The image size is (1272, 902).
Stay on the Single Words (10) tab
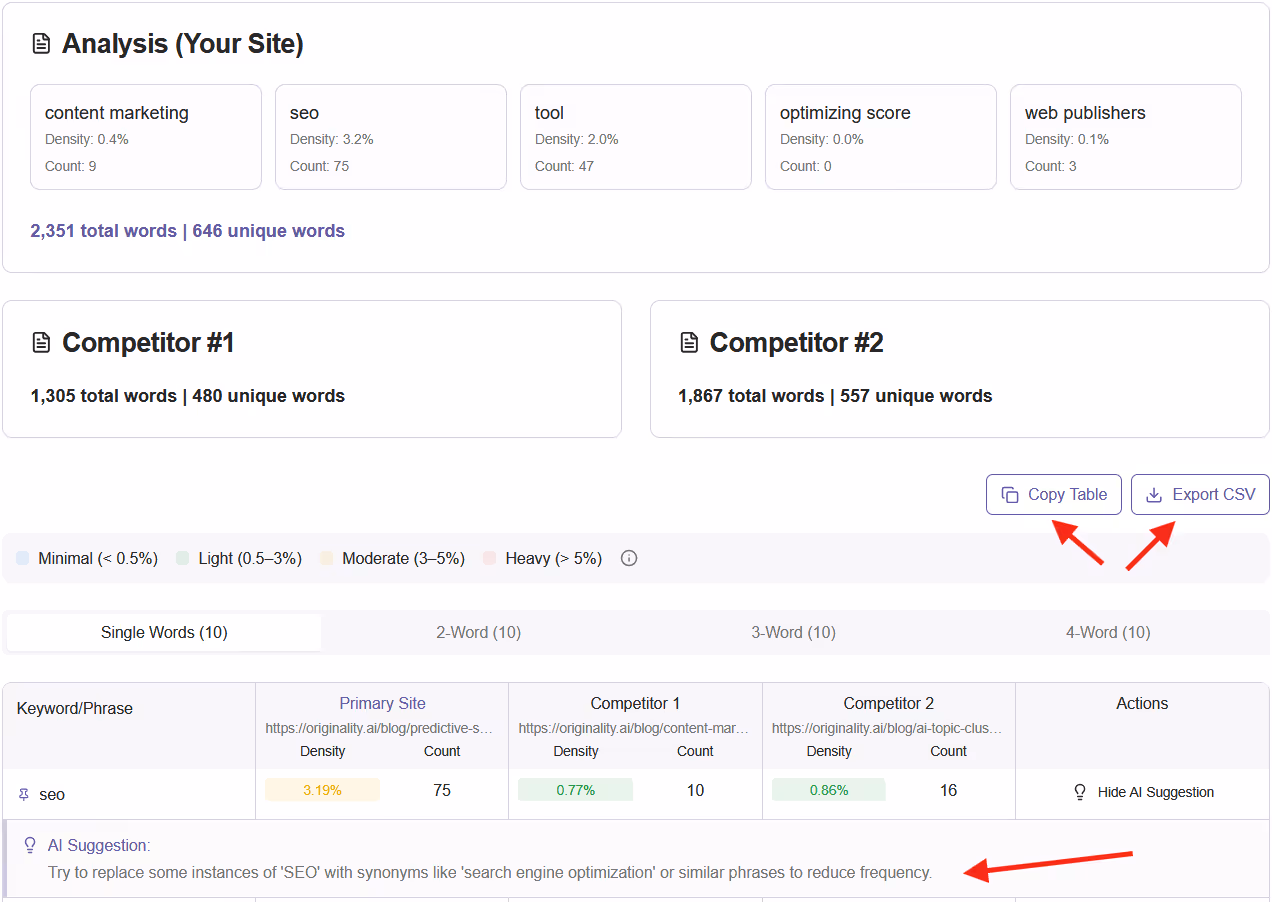click(163, 632)
